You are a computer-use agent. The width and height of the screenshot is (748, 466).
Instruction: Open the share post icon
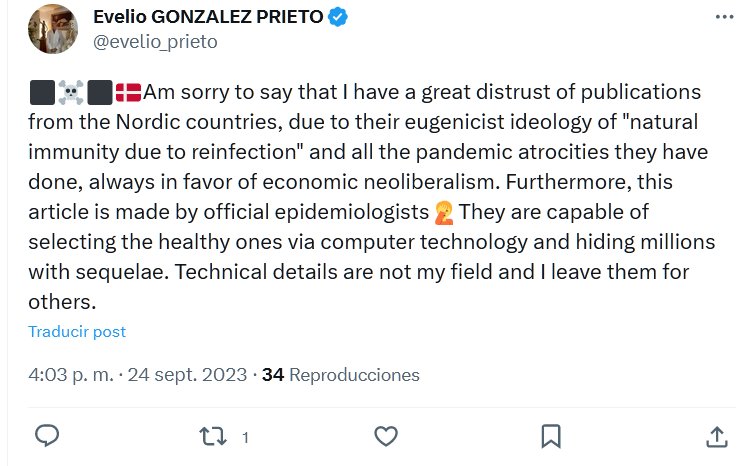pos(716,436)
